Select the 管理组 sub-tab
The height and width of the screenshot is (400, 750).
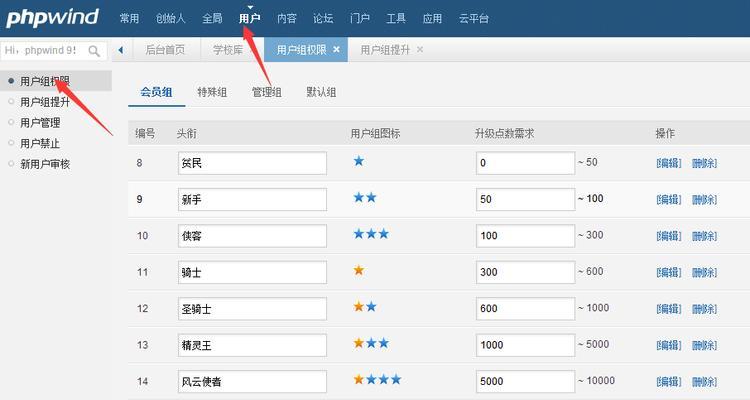pos(266,92)
